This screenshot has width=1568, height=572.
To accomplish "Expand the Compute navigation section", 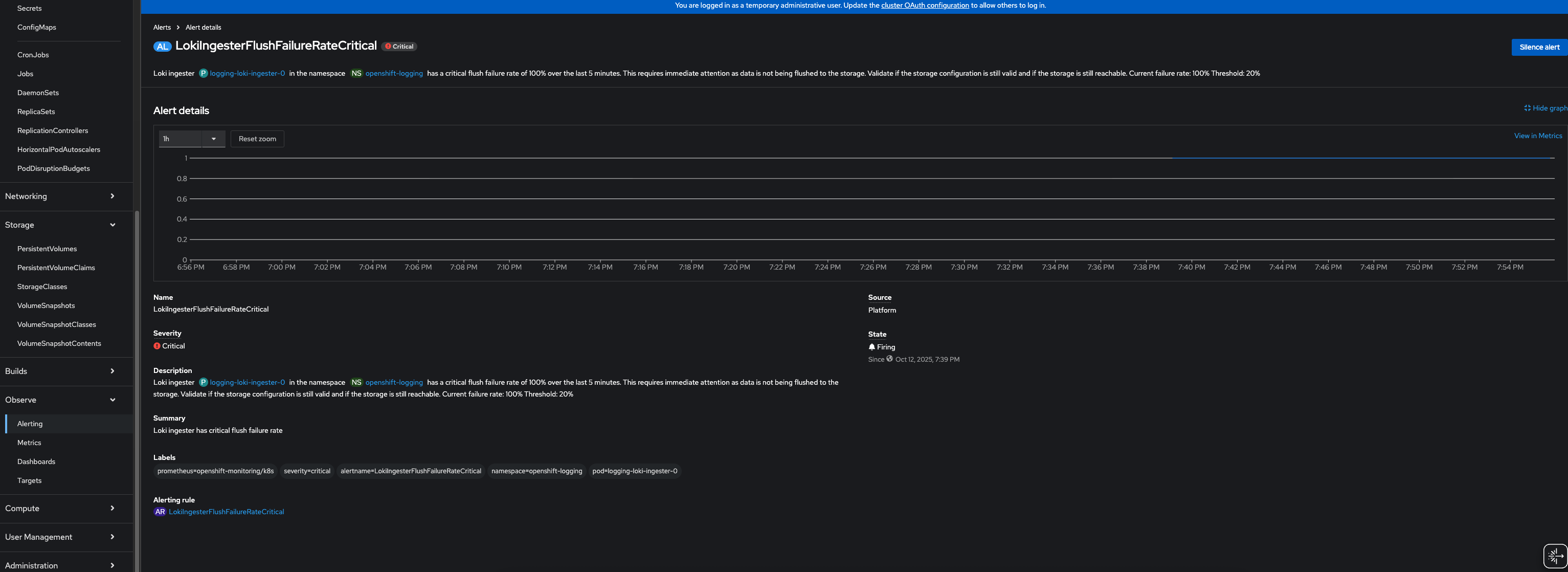I will coord(60,508).
